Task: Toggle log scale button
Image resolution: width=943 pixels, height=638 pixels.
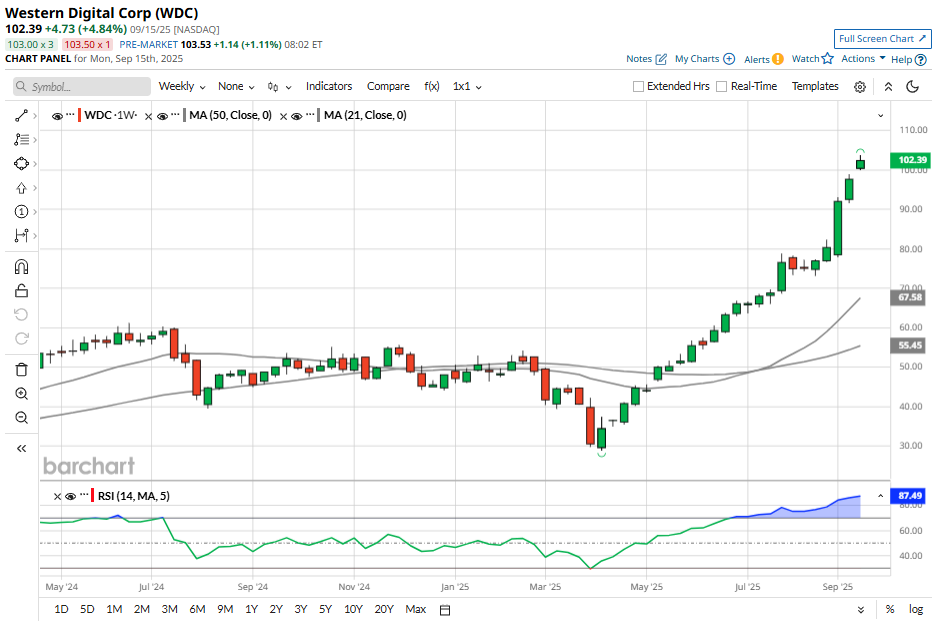Action: [916, 609]
